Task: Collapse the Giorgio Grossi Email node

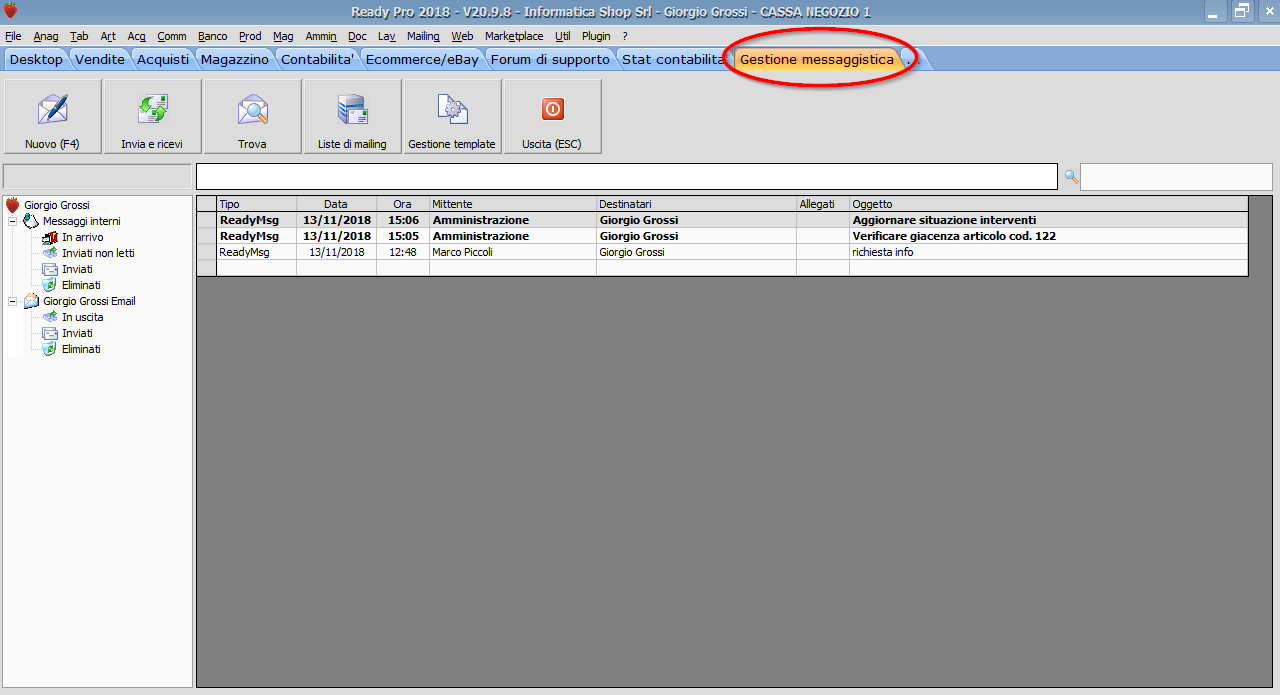Action: [x=12, y=301]
